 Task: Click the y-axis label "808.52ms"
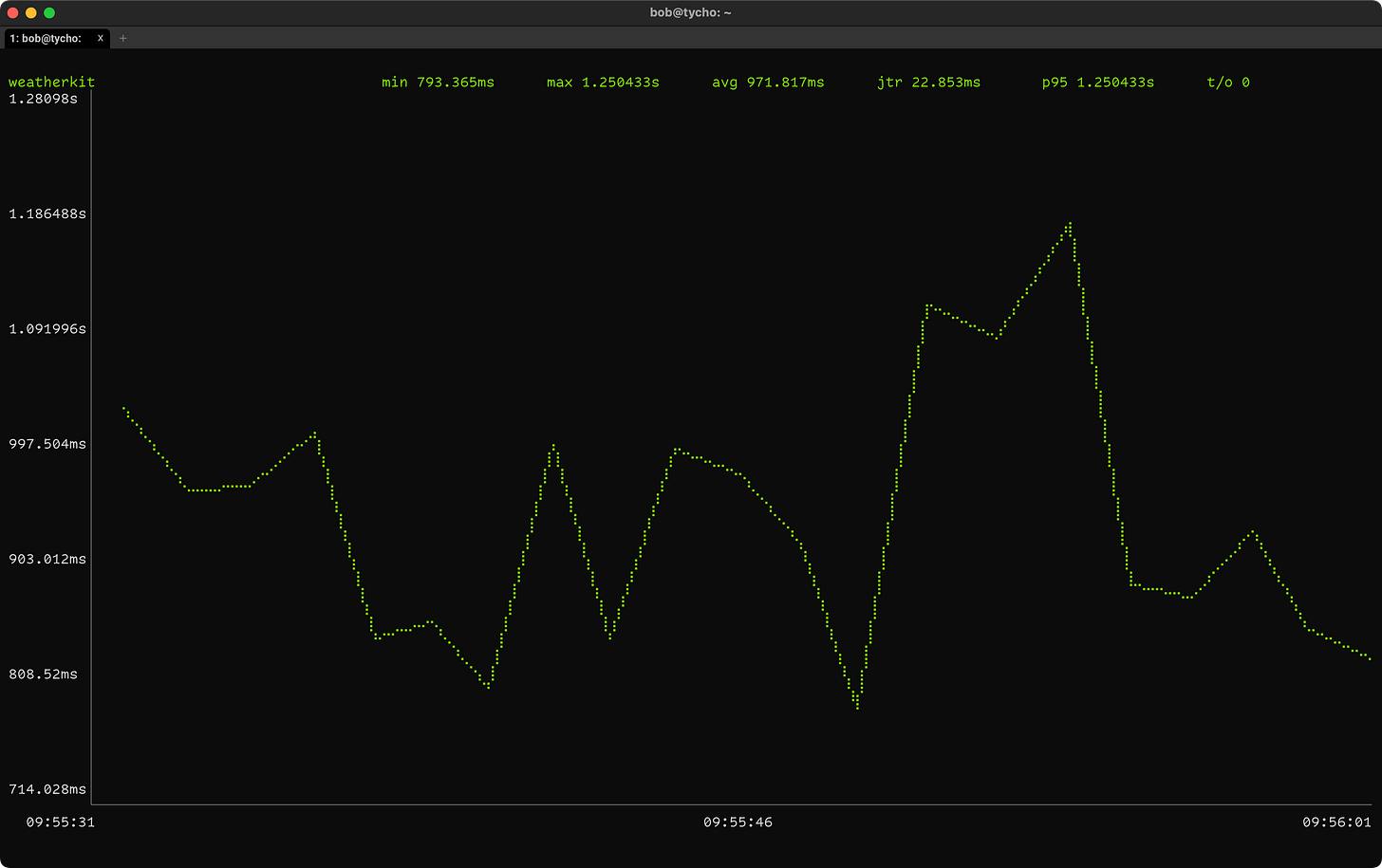coord(44,674)
